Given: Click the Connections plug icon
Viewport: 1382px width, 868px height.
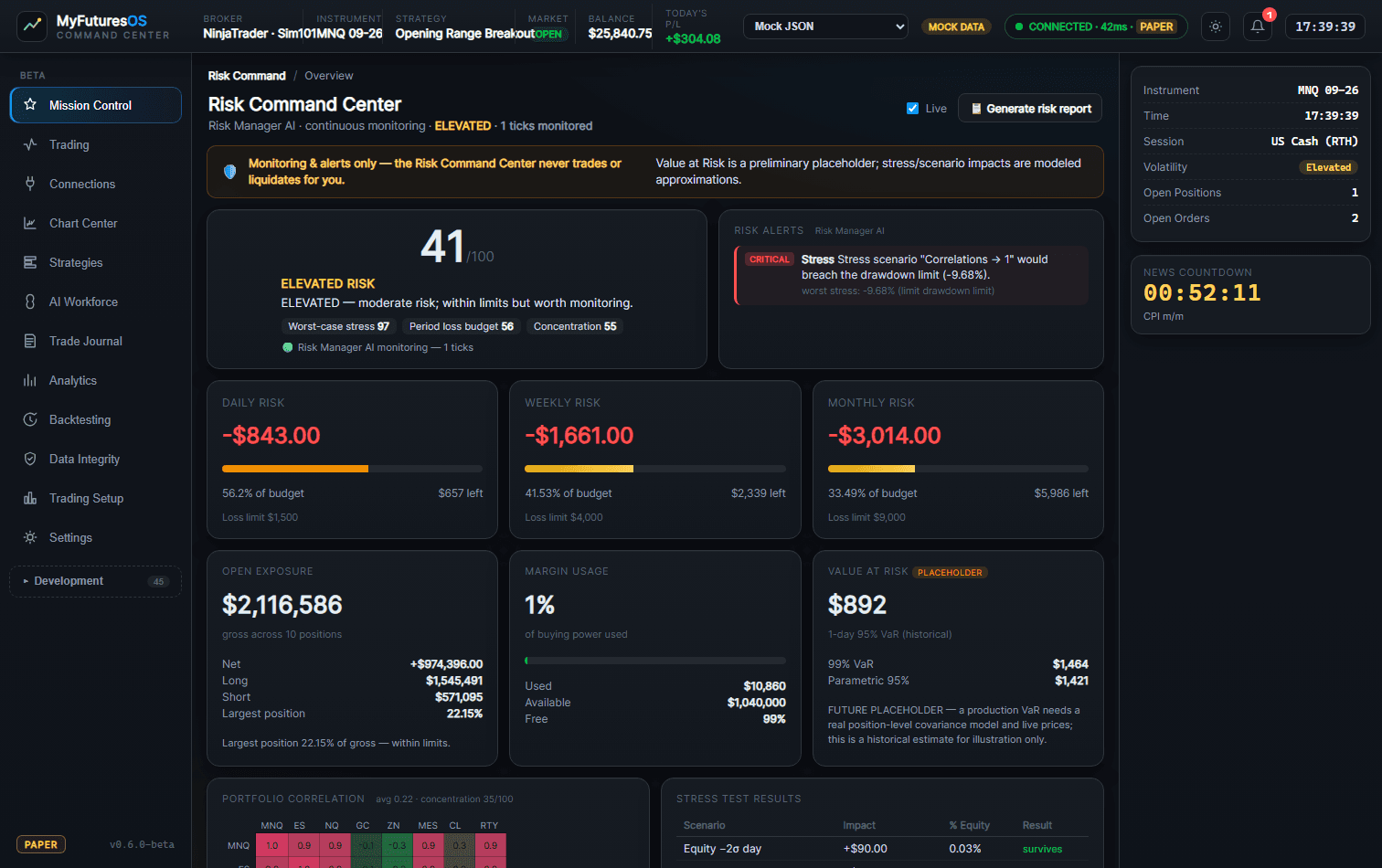Looking at the screenshot, I should (30, 184).
